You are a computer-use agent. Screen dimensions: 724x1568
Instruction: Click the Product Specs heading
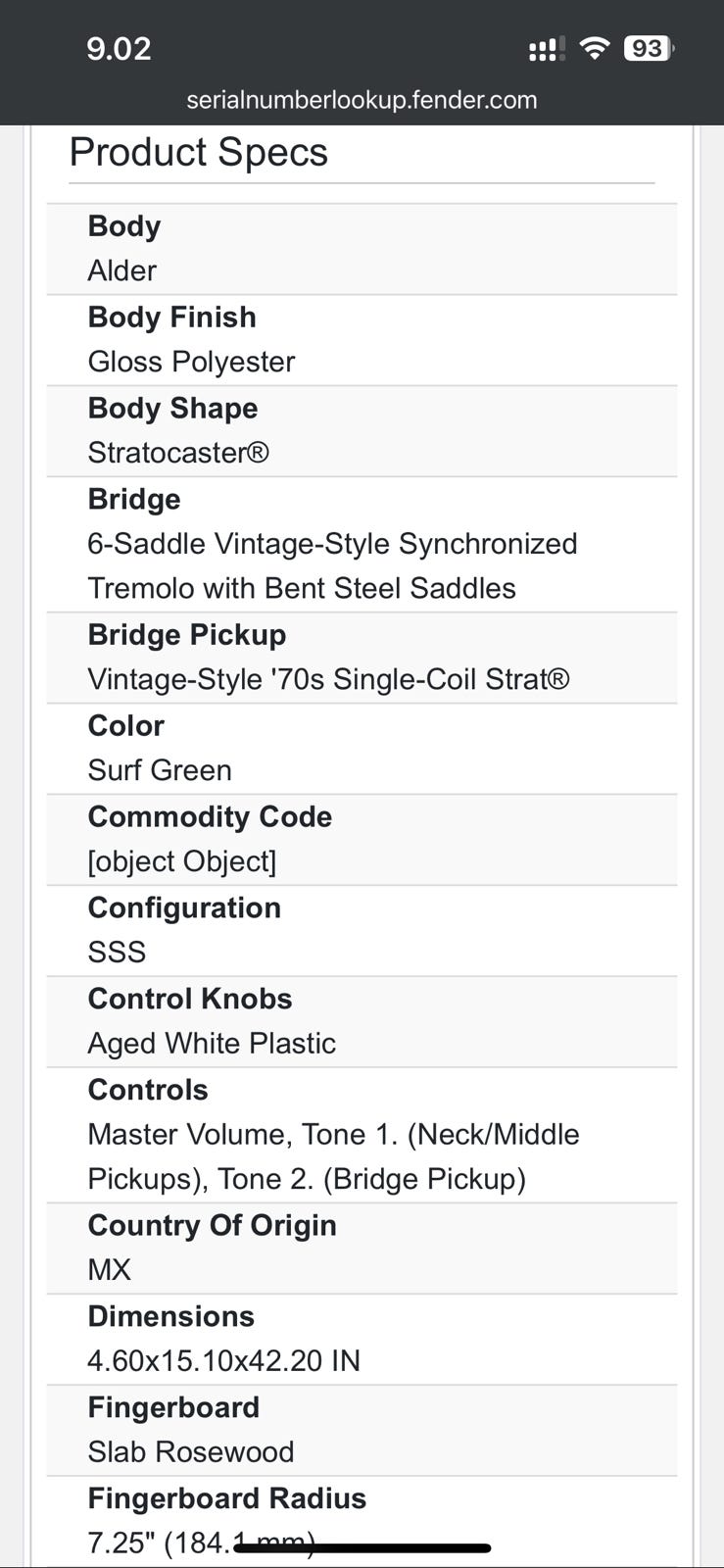[199, 153]
